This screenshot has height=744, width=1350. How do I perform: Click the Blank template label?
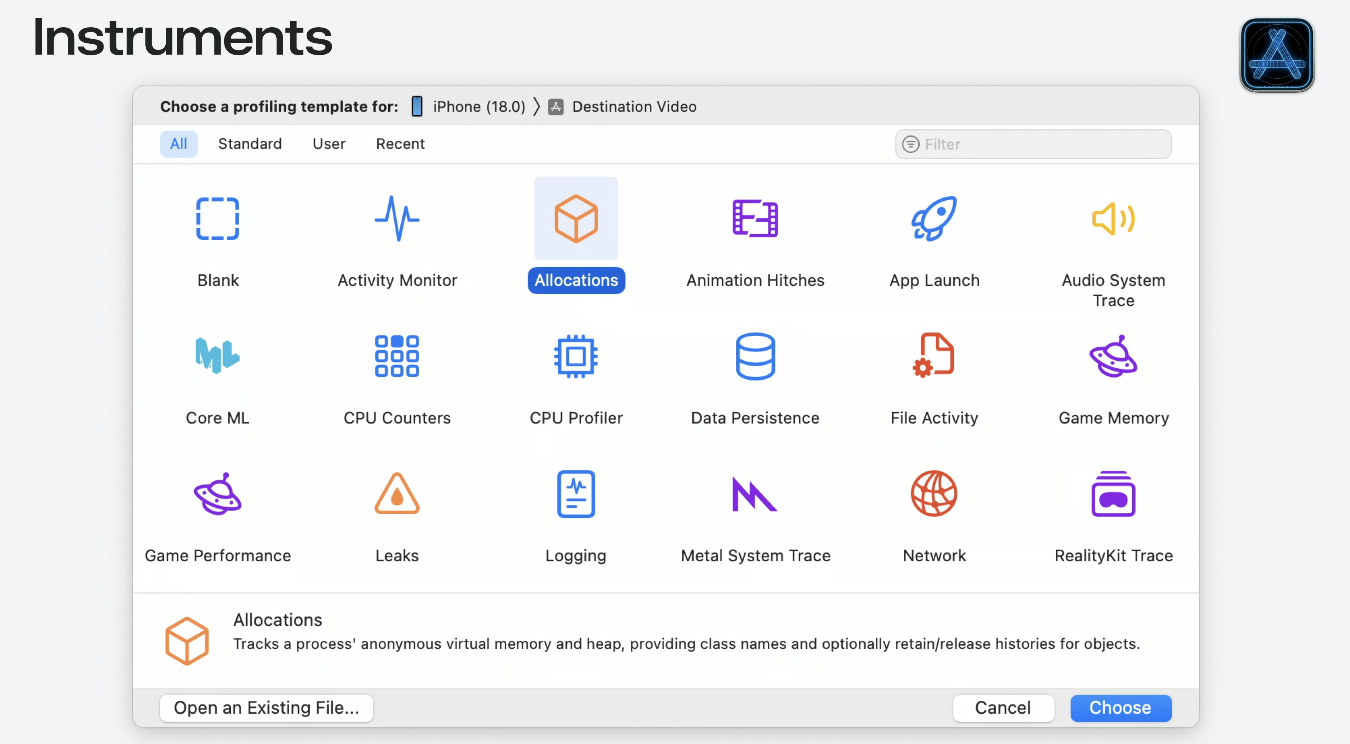tap(218, 281)
